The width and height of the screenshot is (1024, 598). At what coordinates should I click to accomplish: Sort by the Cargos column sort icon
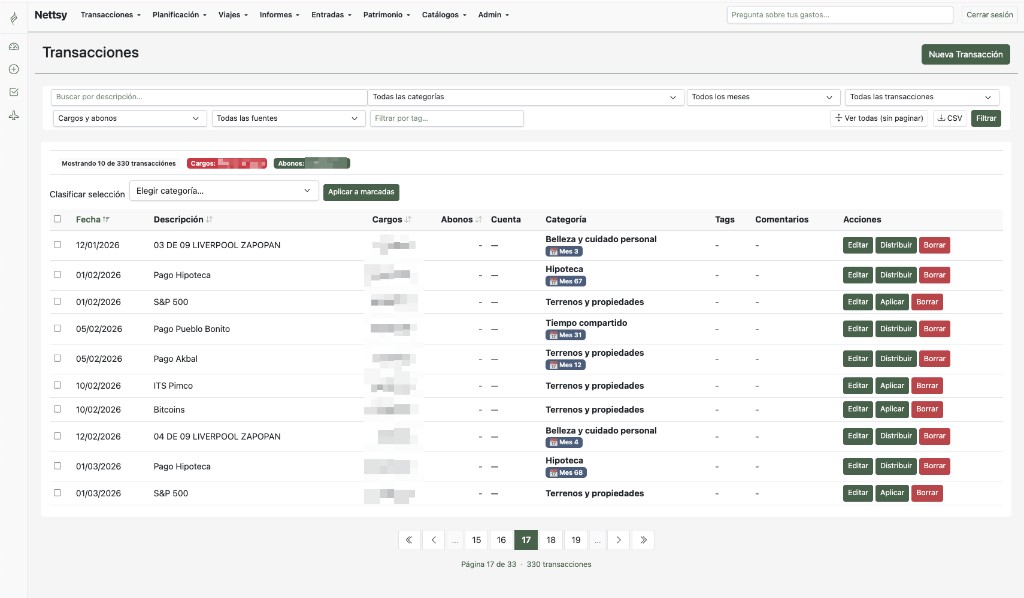coord(408,219)
